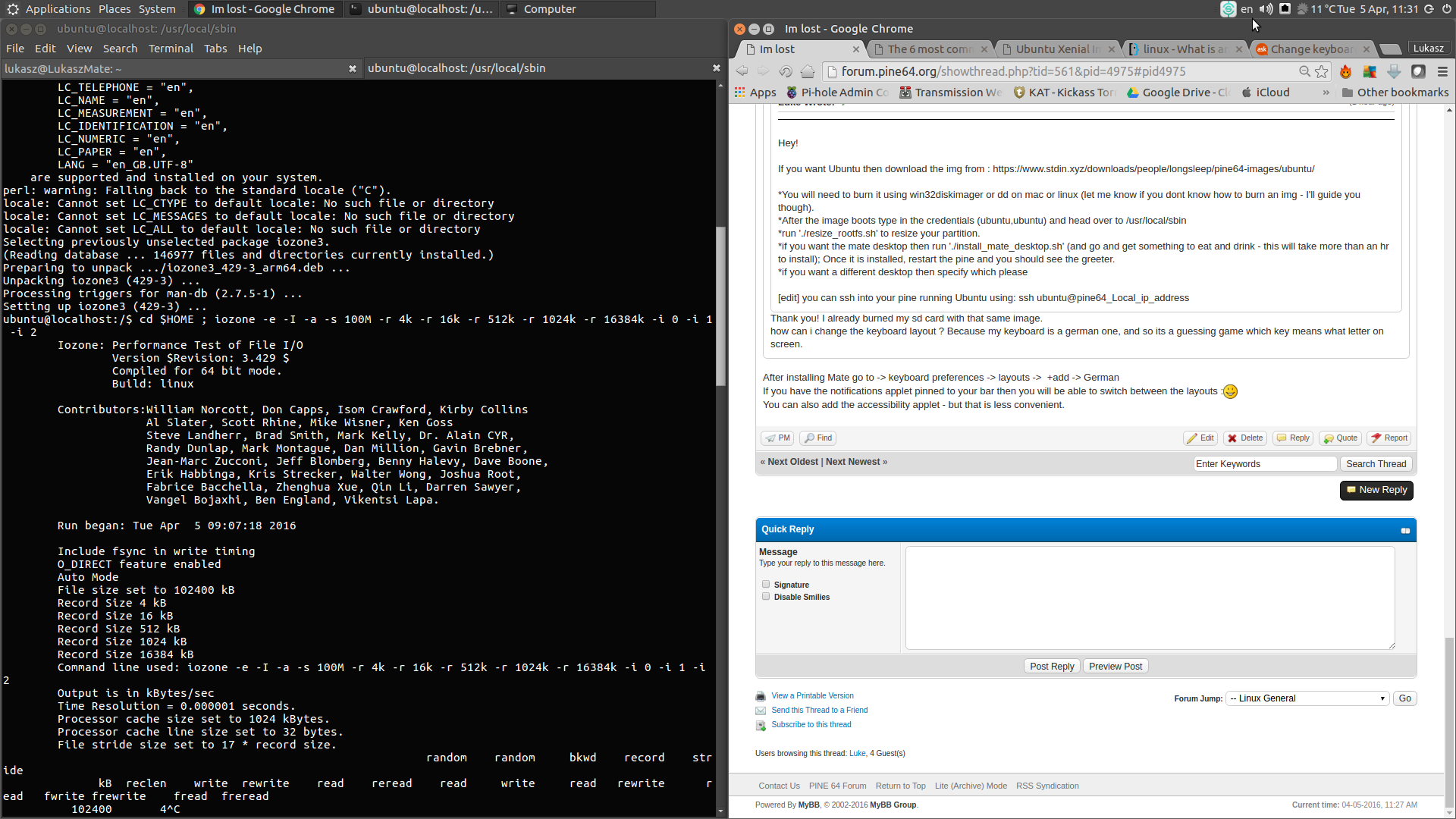The width and height of the screenshot is (1456, 819).
Task: Click the Enter Keywords search field
Action: tap(1264, 463)
